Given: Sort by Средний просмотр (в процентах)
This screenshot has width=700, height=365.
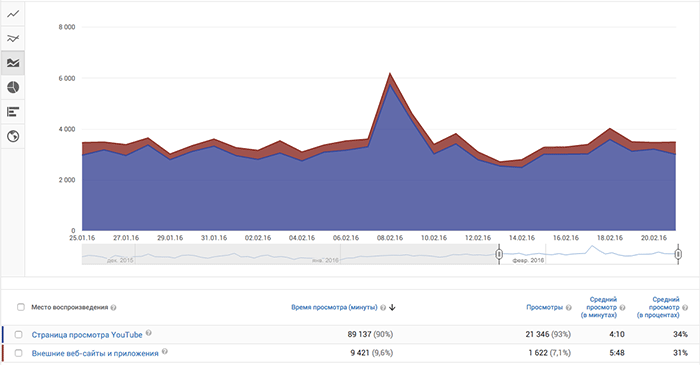Looking at the screenshot, I should (658, 307).
